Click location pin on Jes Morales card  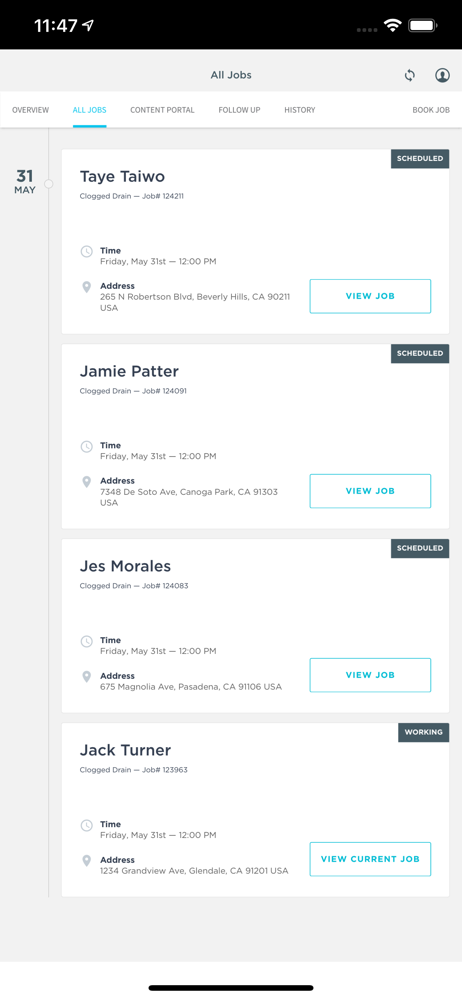click(86, 677)
